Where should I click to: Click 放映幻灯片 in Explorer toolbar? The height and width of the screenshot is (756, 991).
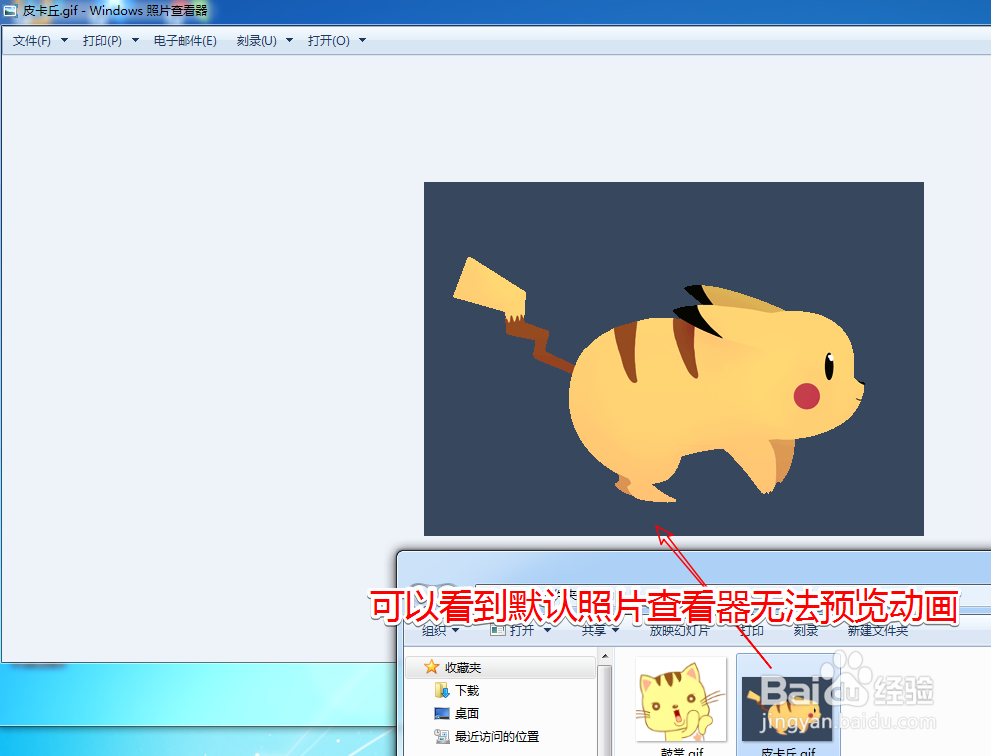tap(679, 630)
